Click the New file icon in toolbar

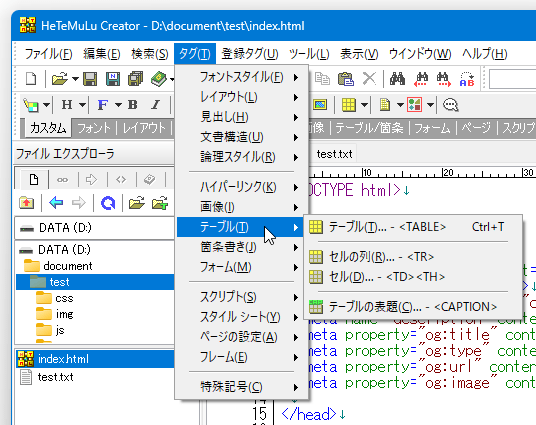point(31,79)
